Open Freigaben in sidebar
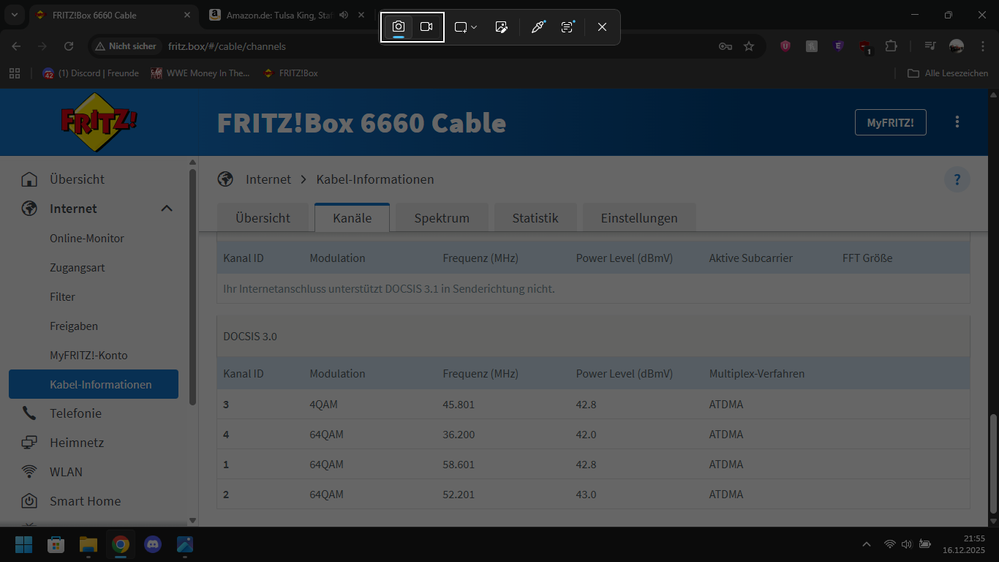Screen dimensions: 999x562 [x=74, y=326]
